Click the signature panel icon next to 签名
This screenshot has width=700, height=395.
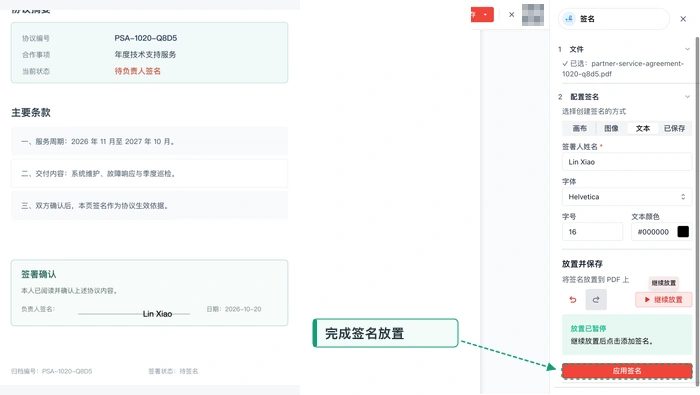(569, 19)
